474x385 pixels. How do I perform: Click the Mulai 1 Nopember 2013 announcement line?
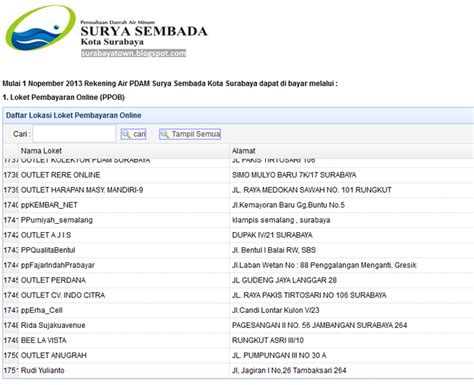click(170, 83)
